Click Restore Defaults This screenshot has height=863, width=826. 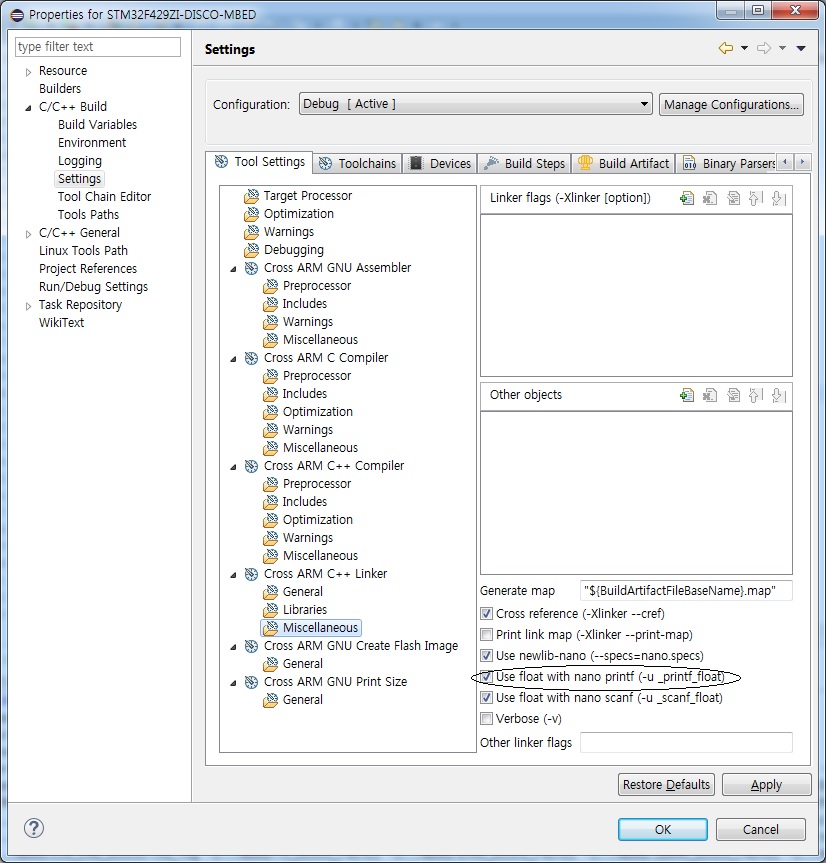(665, 784)
